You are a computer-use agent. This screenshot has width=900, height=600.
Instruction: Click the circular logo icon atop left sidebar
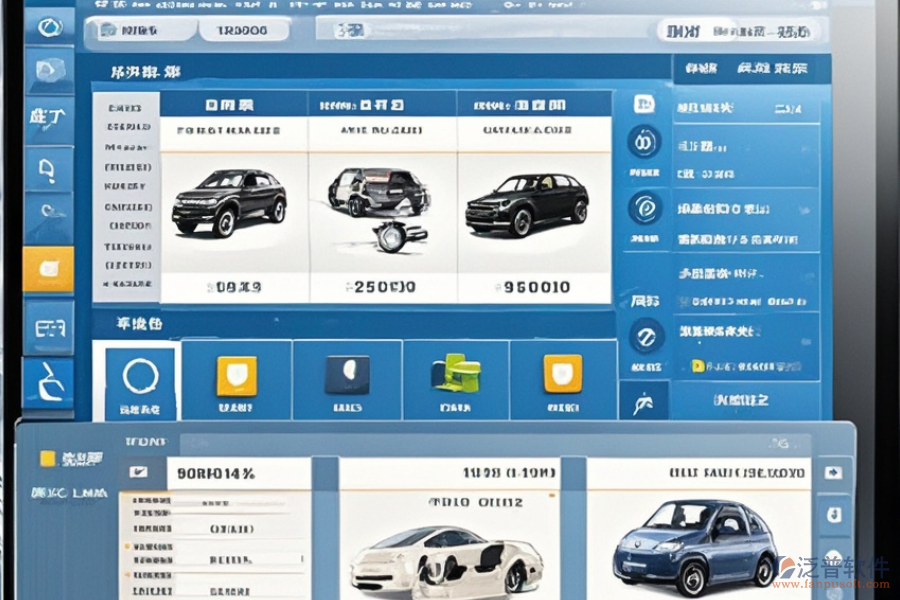pyautogui.click(x=48, y=27)
